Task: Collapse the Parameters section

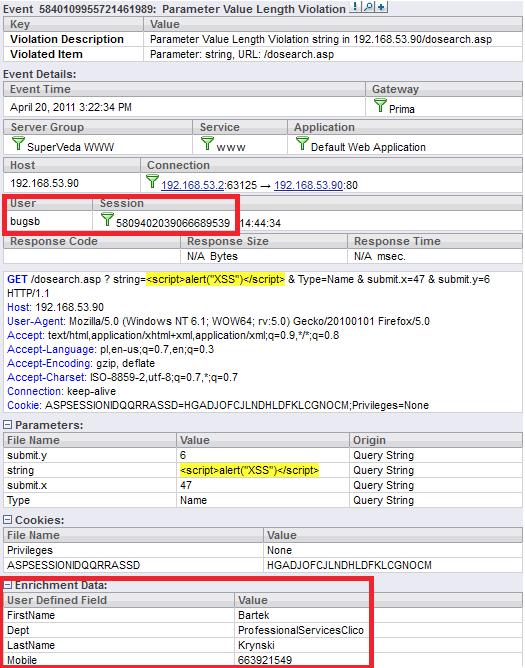Action: [x=8, y=425]
